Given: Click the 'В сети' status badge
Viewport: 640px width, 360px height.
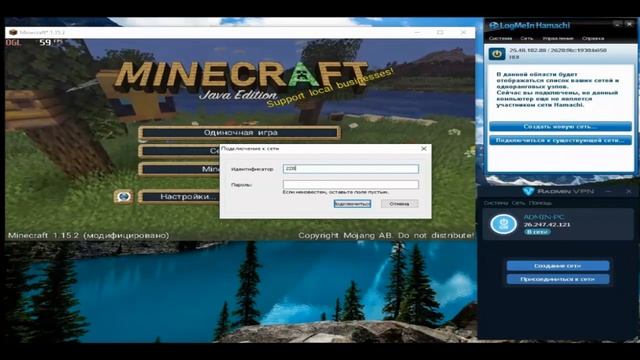Looking at the screenshot, I should tap(537, 232).
